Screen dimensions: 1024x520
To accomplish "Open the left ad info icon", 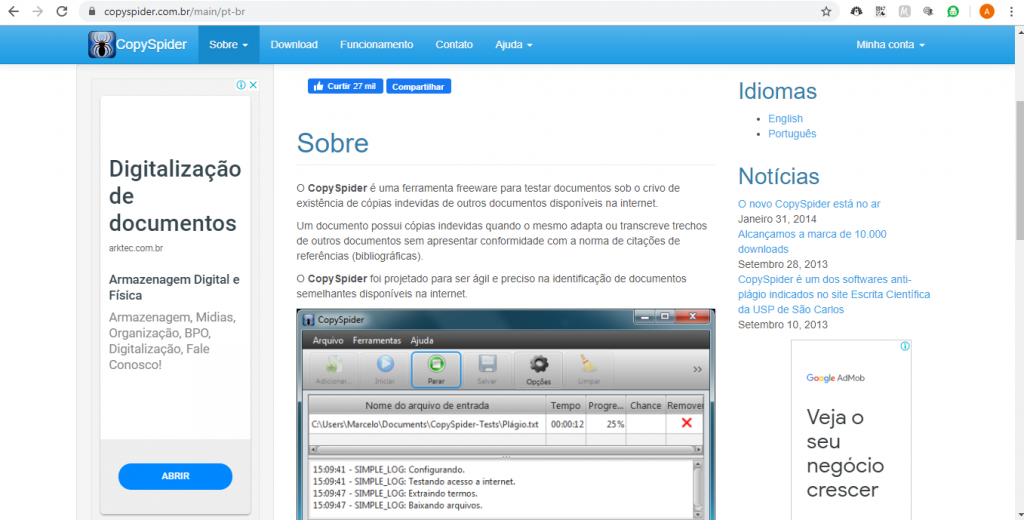I will coord(241,85).
